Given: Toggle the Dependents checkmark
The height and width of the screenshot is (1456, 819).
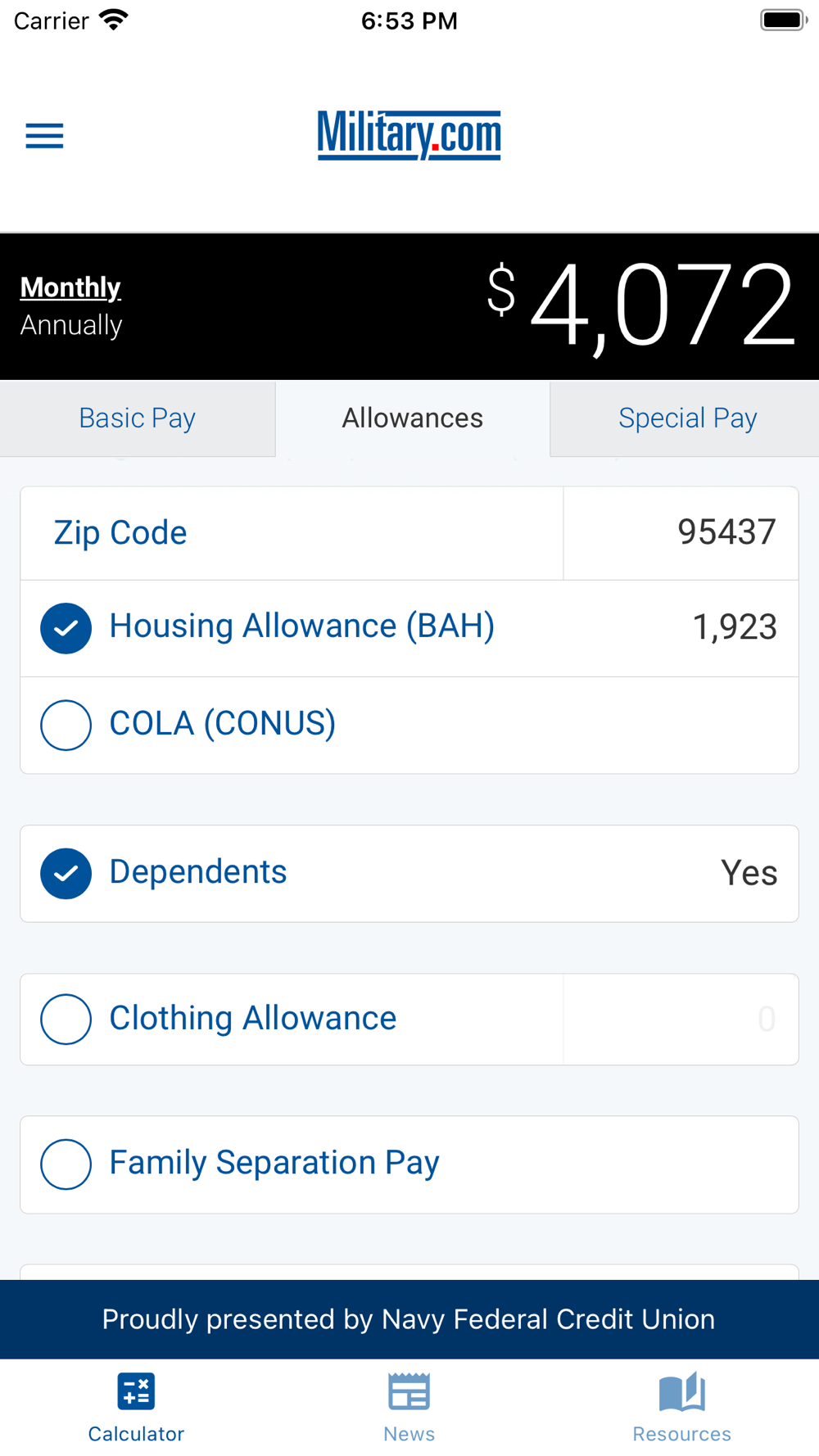Looking at the screenshot, I should coord(66,873).
